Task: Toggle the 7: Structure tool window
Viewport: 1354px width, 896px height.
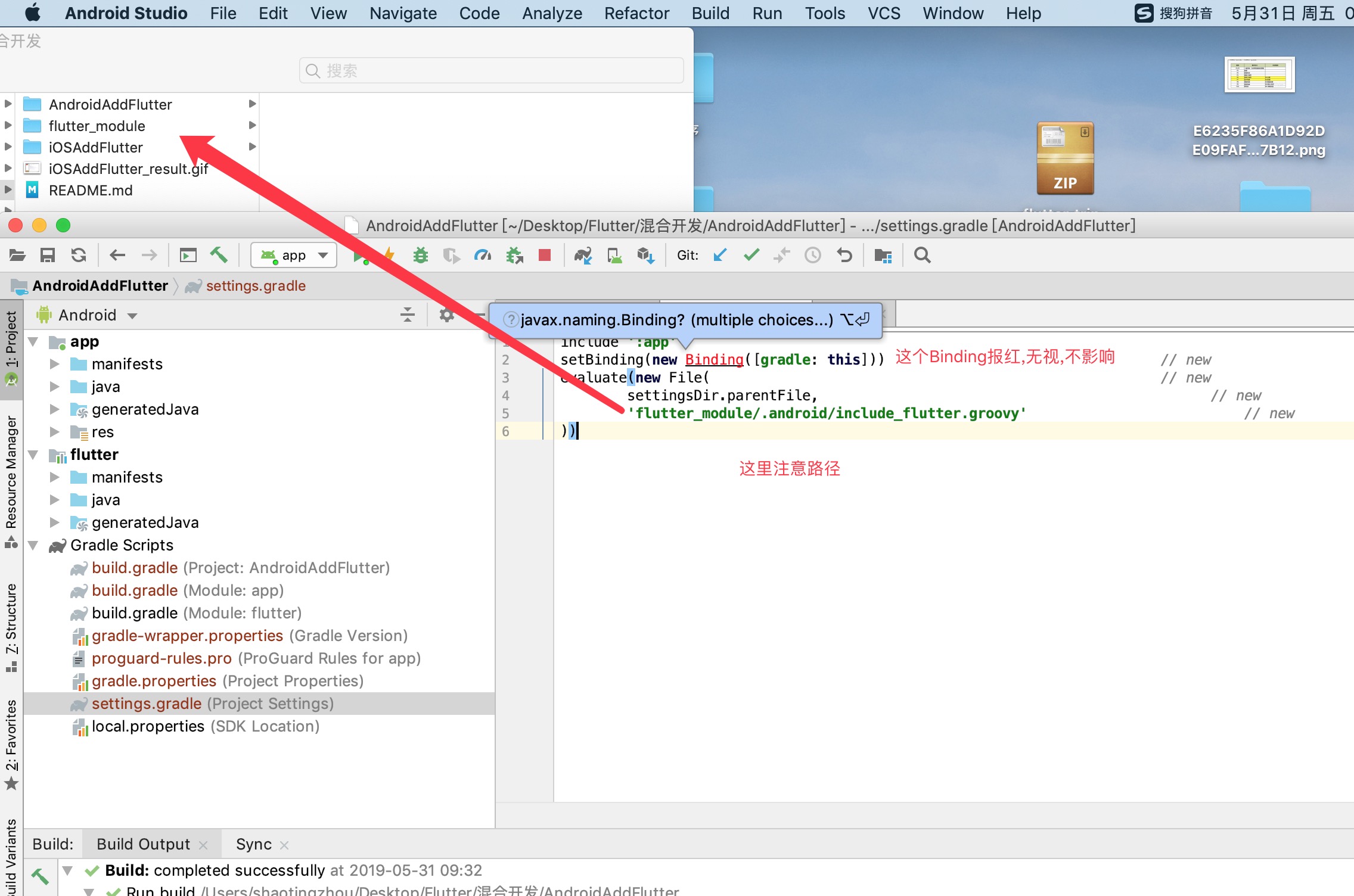Action: pos(11,627)
